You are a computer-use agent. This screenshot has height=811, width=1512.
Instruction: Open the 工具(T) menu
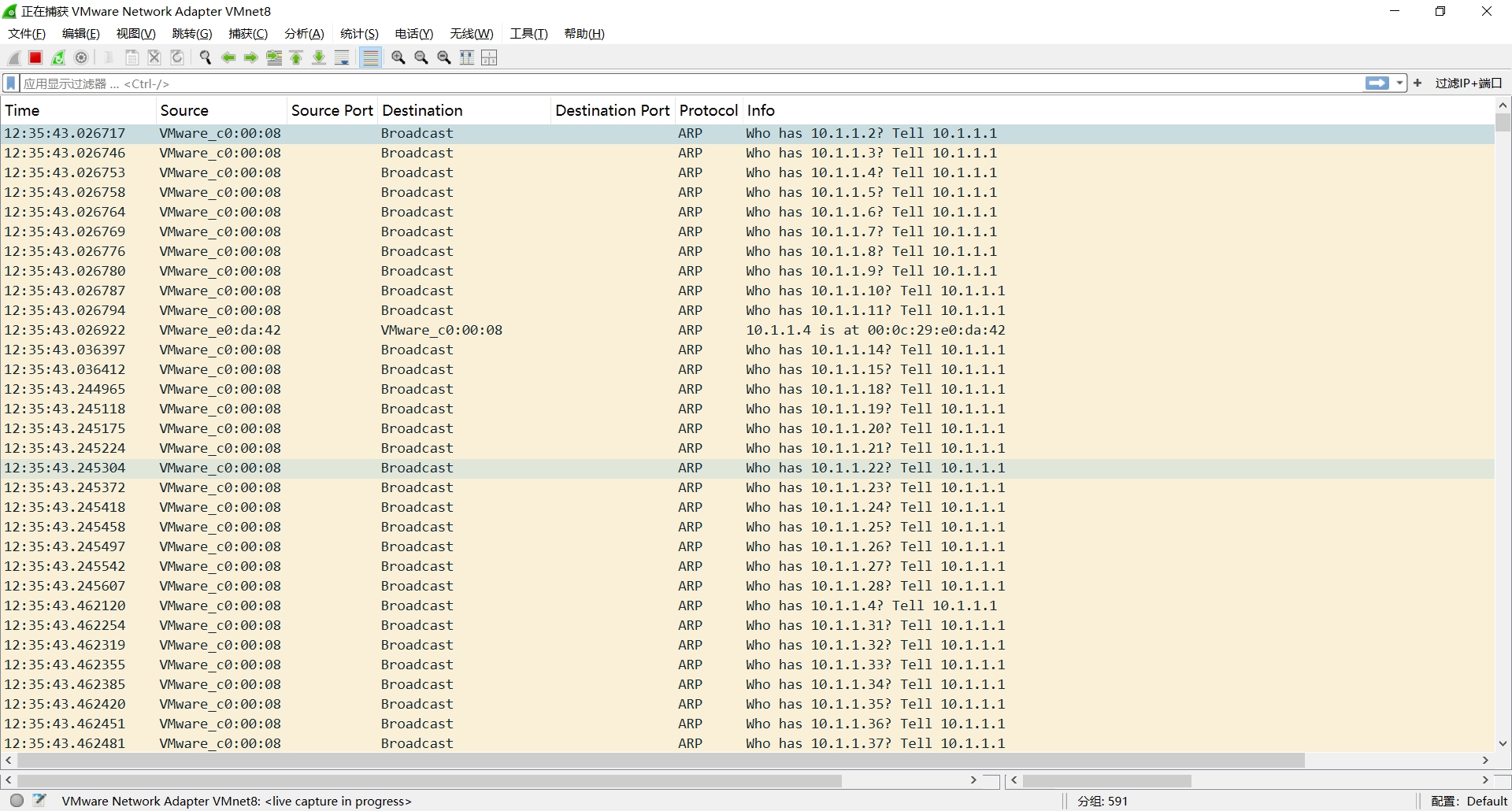coord(528,34)
